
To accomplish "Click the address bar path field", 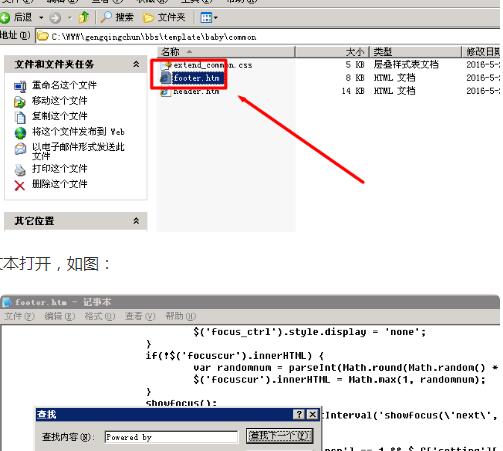I will point(267,37).
